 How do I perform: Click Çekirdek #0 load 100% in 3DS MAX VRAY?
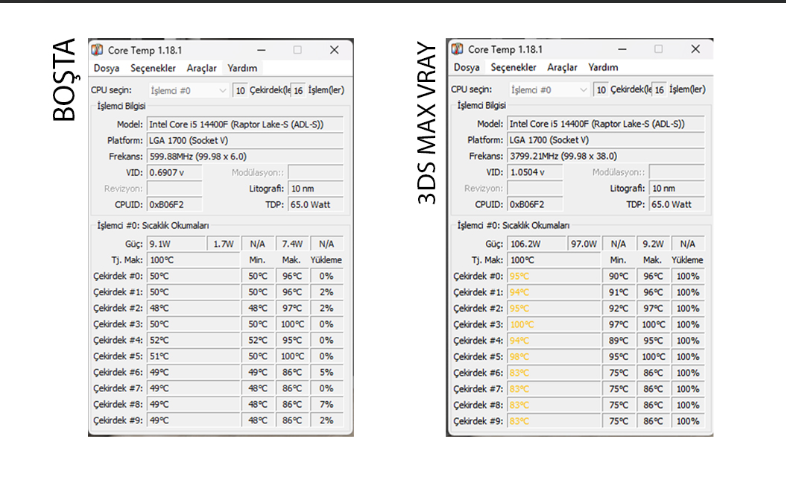coord(687,276)
